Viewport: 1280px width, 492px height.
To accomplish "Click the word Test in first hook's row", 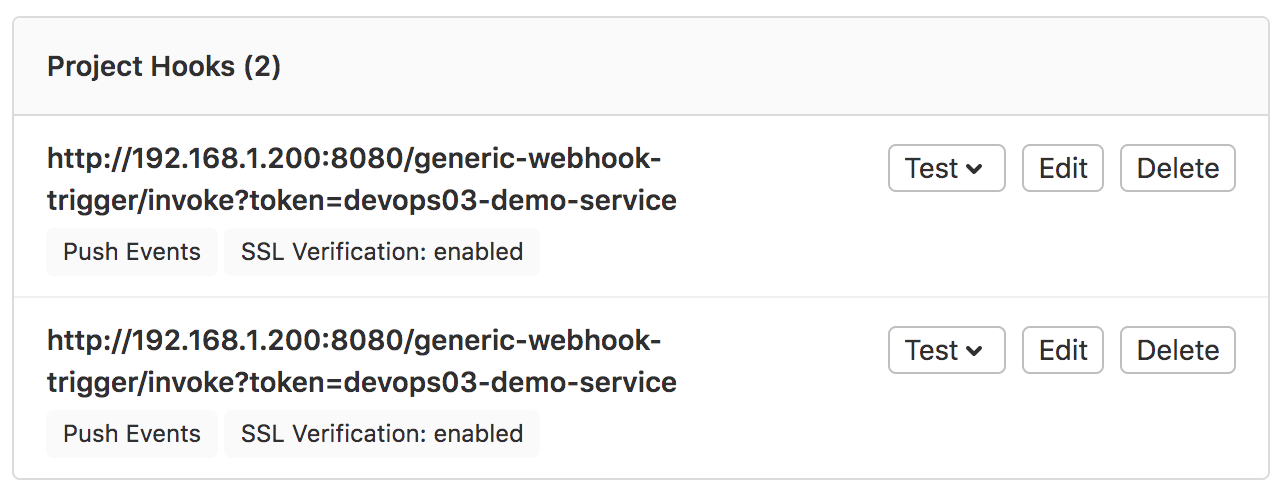I will (932, 168).
